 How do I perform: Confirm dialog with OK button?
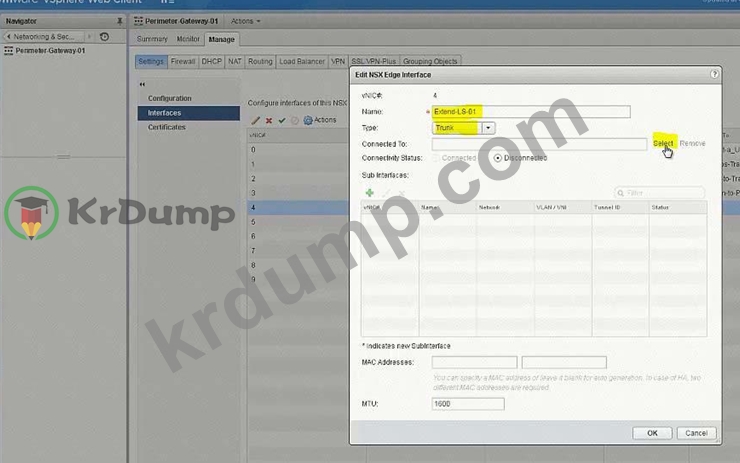click(652, 433)
